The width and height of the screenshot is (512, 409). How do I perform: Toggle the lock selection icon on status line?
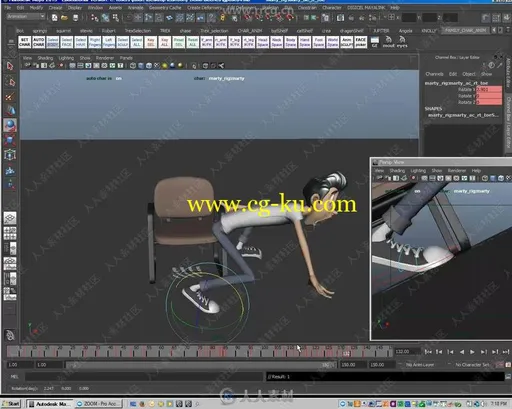pos(223,18)
